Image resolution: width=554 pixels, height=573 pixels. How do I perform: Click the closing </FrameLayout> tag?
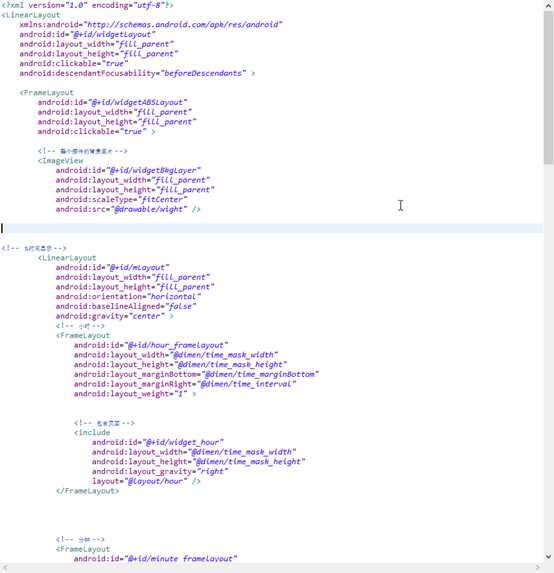pos(87,491)
